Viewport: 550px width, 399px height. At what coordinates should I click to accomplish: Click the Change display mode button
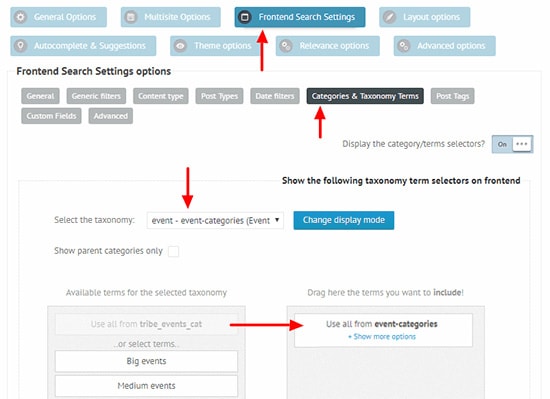tap(344, 220)
